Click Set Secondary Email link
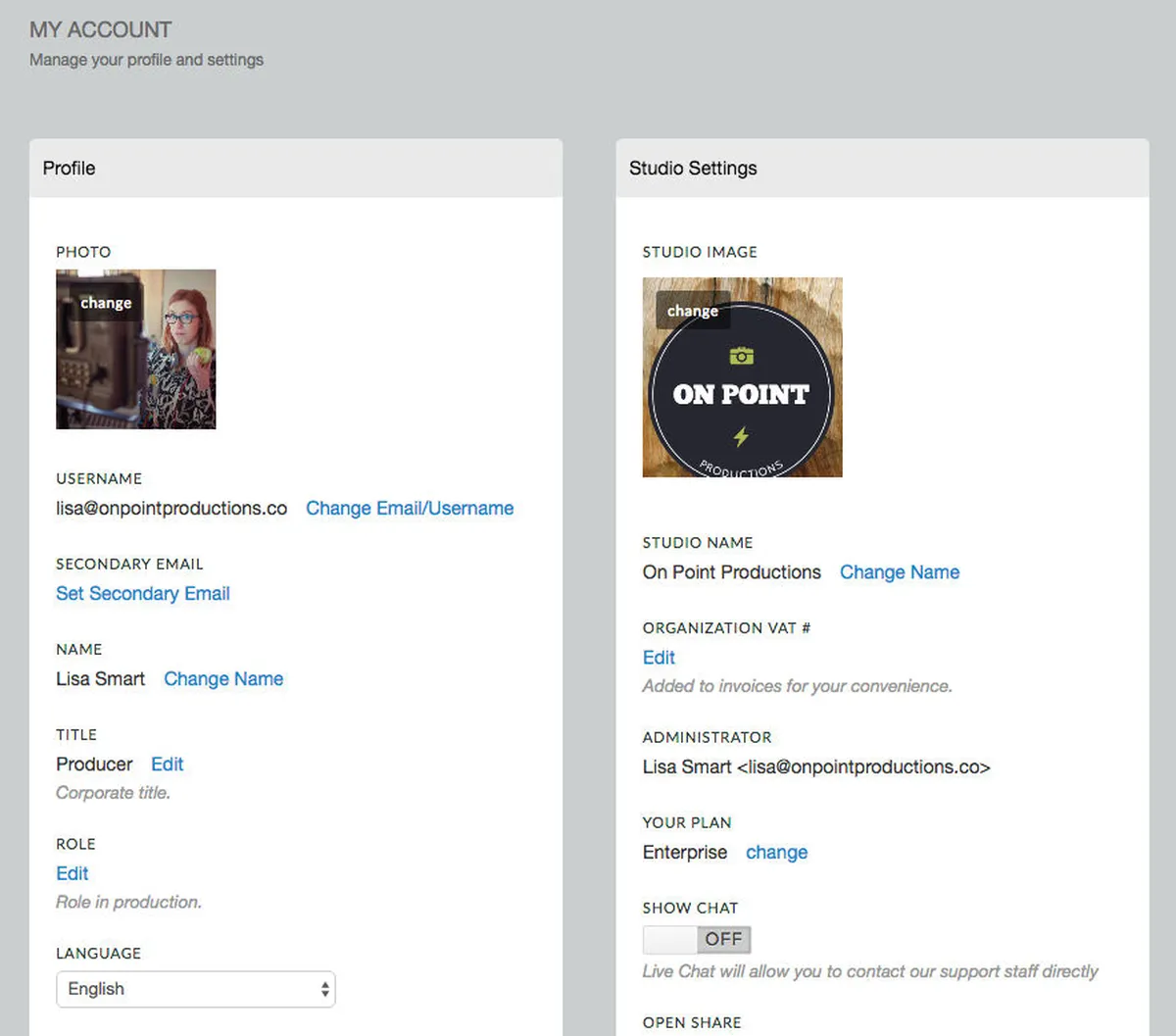 click(143, 593)
